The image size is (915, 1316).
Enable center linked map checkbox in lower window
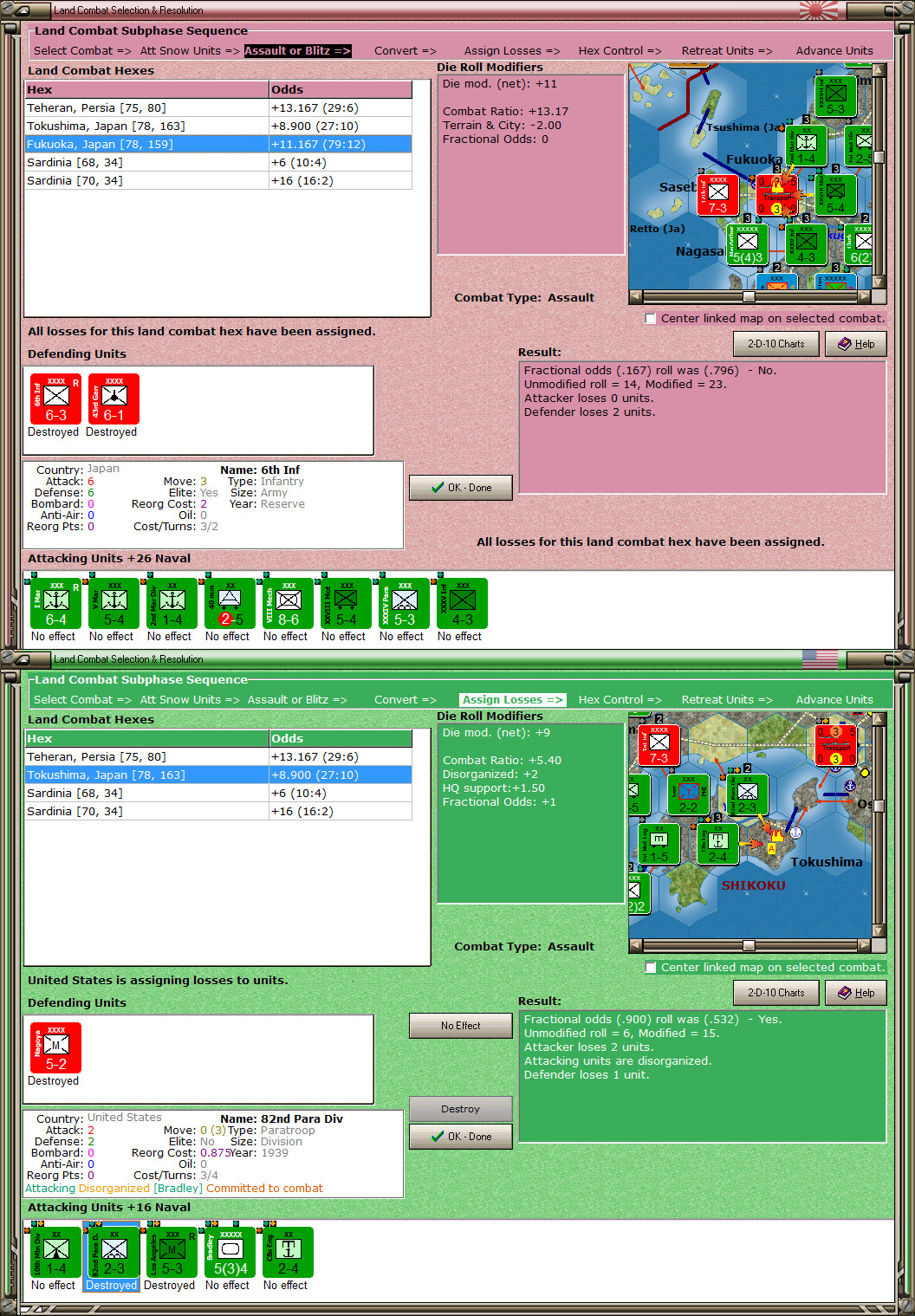click(x=651, y=968)
